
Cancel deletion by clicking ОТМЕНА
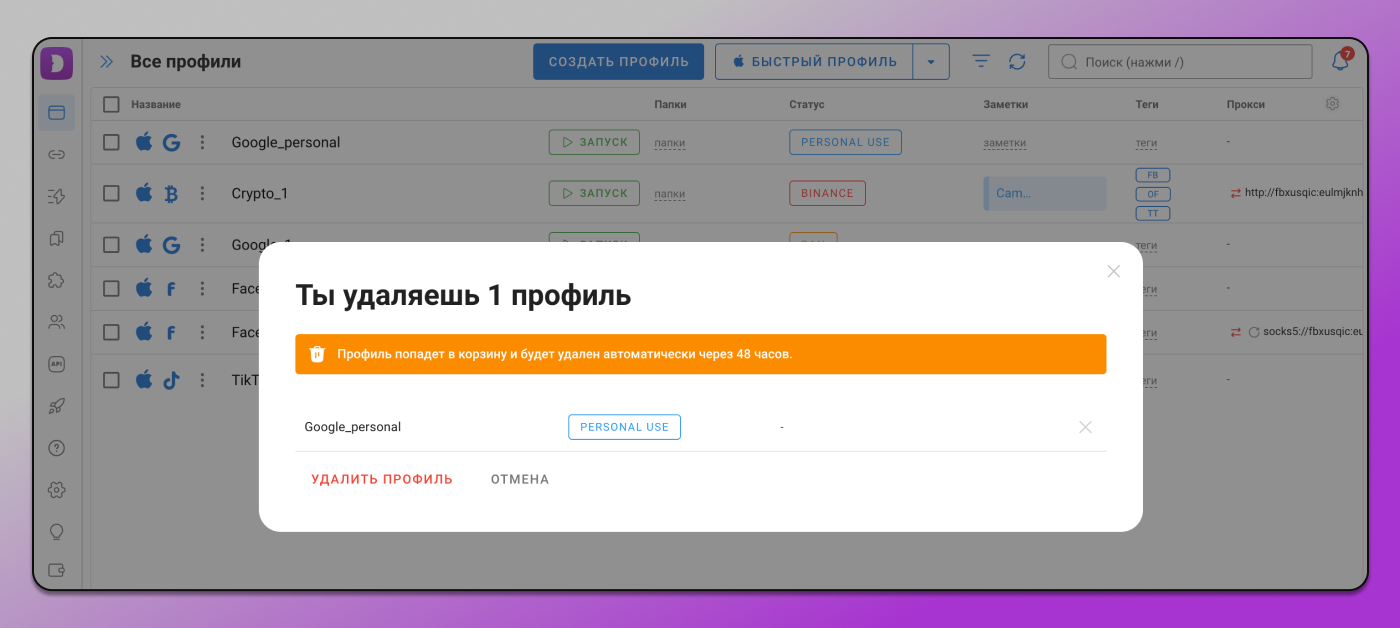(519, 479)
